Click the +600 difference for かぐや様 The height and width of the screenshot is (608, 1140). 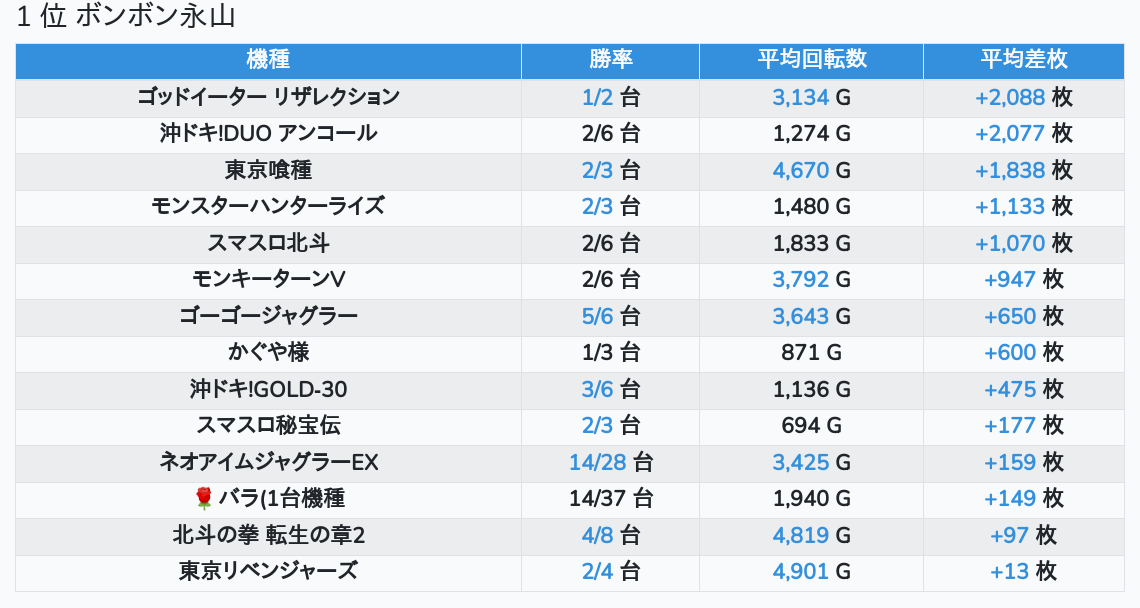point(1010,353)
